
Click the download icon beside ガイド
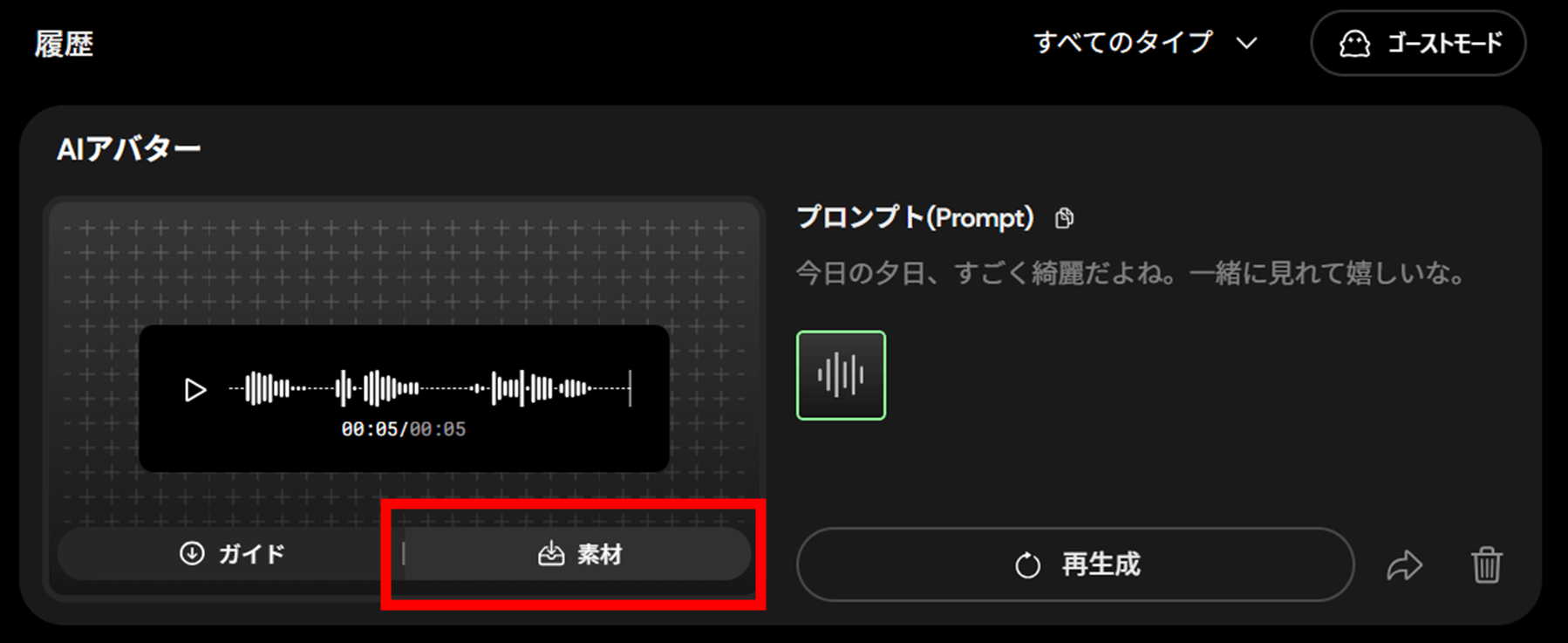point(192,553)
